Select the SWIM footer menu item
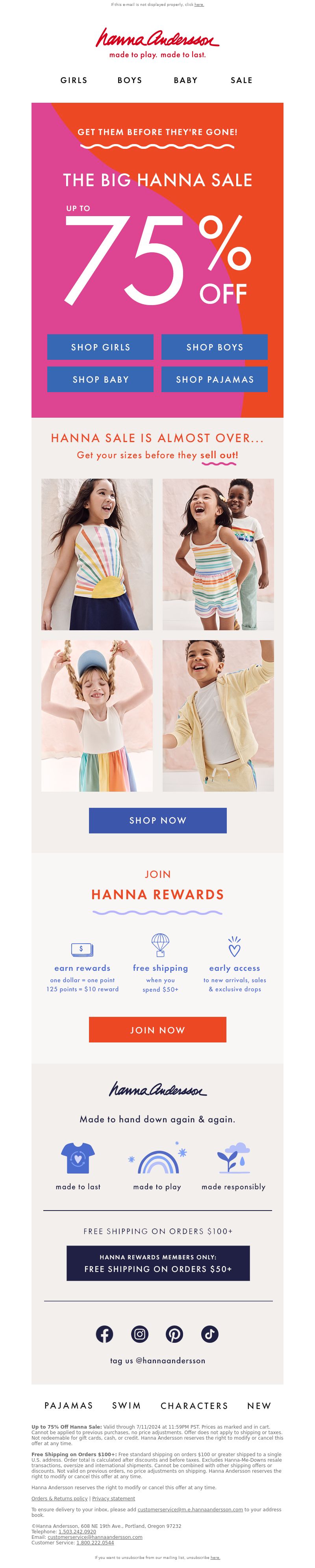 tap(127, 1405)
